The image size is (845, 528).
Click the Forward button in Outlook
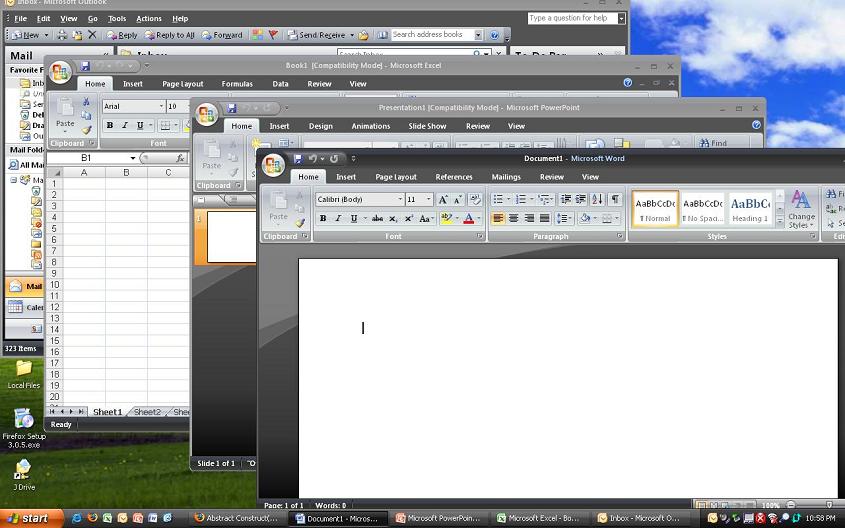(x=222, y=35)
